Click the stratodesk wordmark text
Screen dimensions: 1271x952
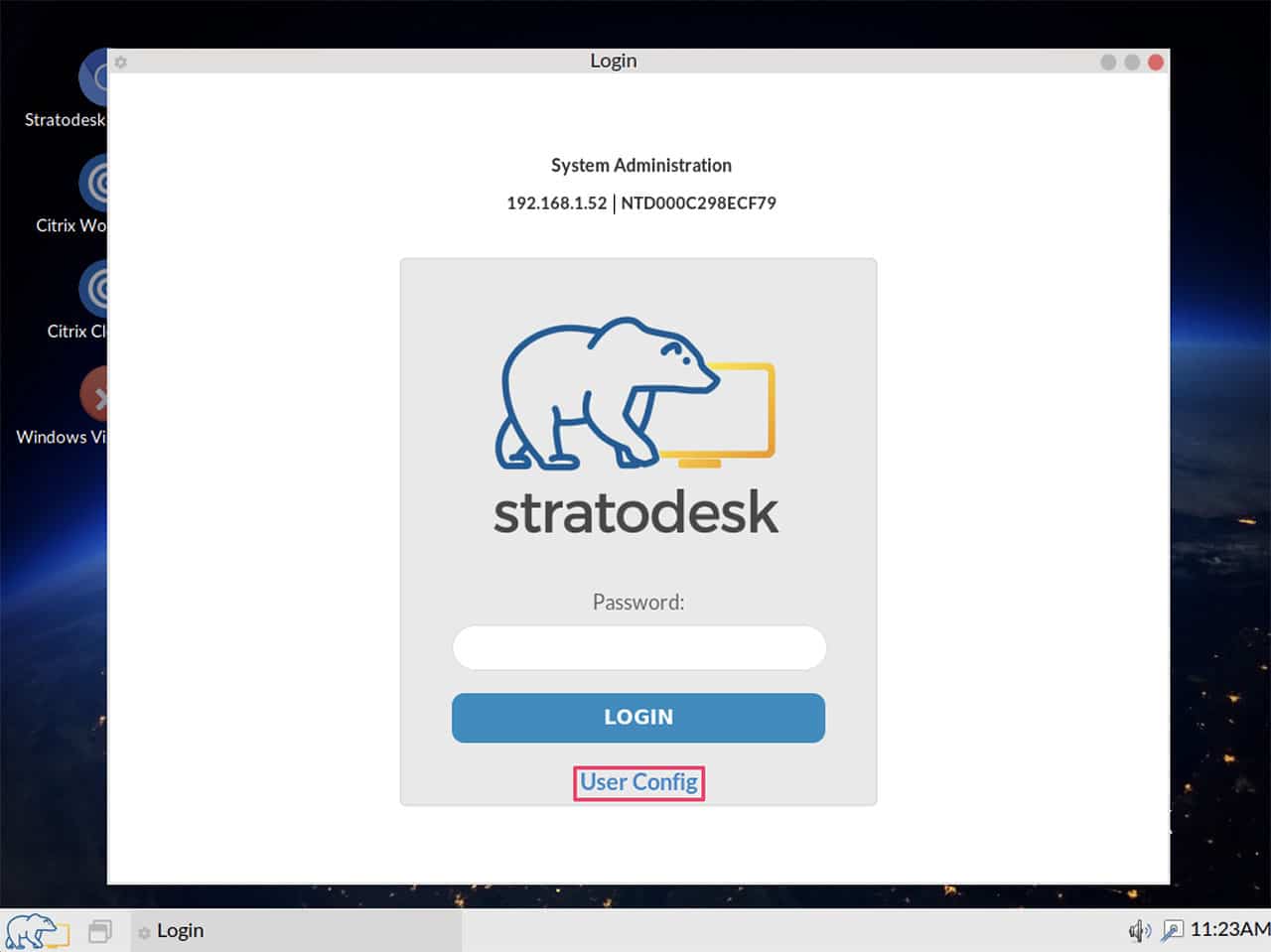coord(635,512)
